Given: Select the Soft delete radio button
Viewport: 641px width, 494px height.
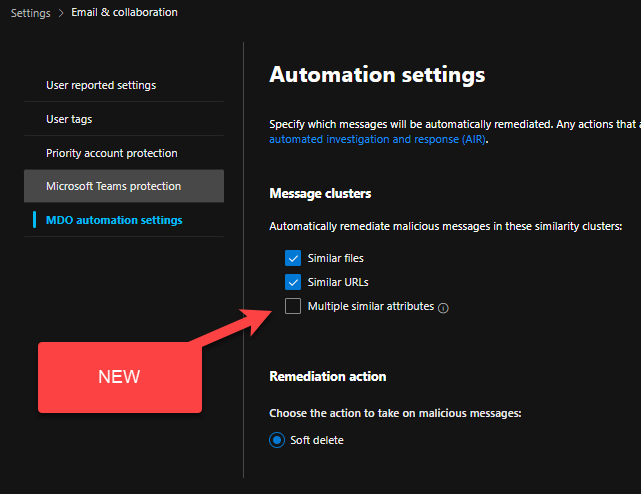Looking at the screenshot, I should tap(277, 440).
